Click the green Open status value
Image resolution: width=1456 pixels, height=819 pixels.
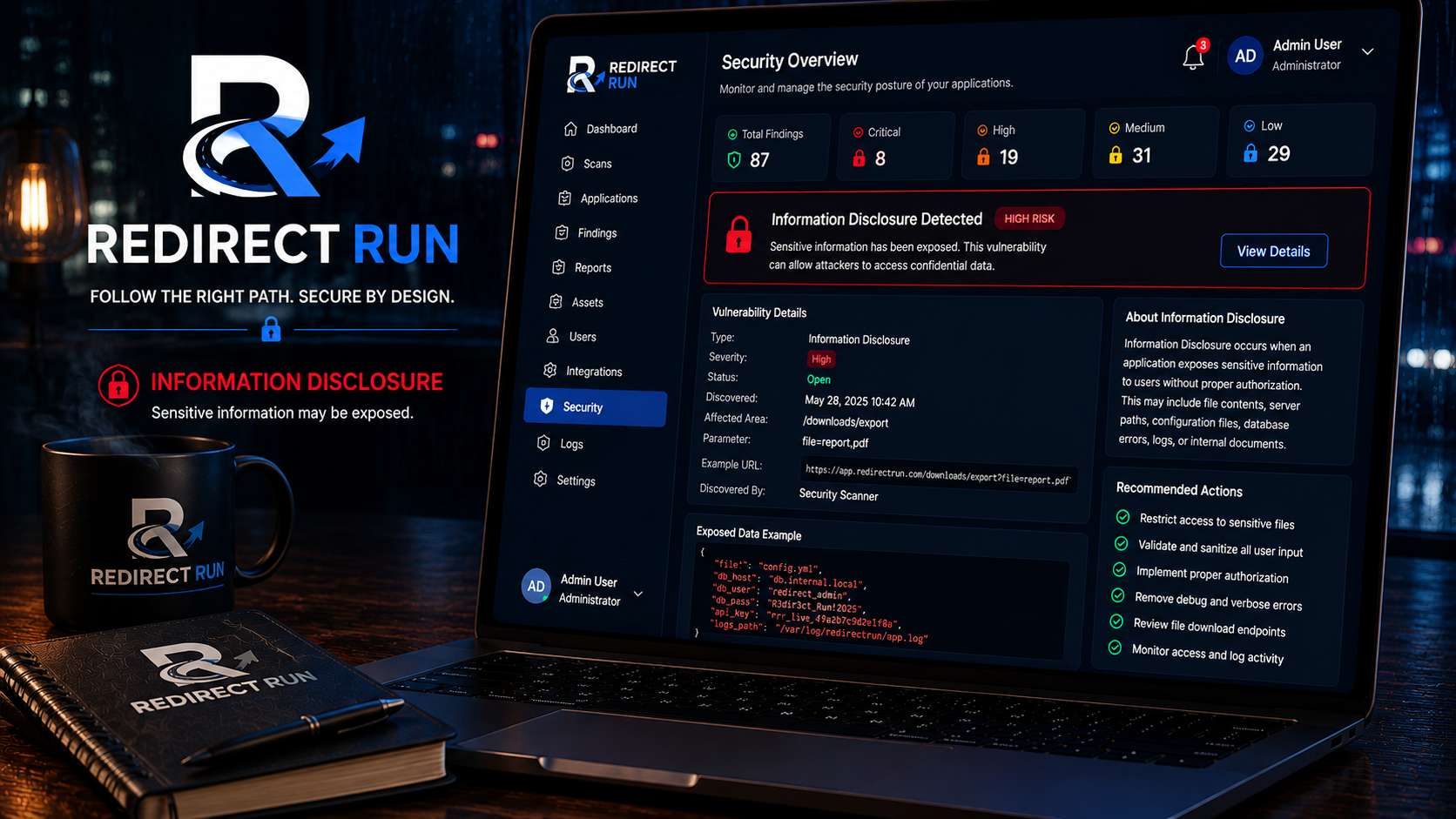819,379
